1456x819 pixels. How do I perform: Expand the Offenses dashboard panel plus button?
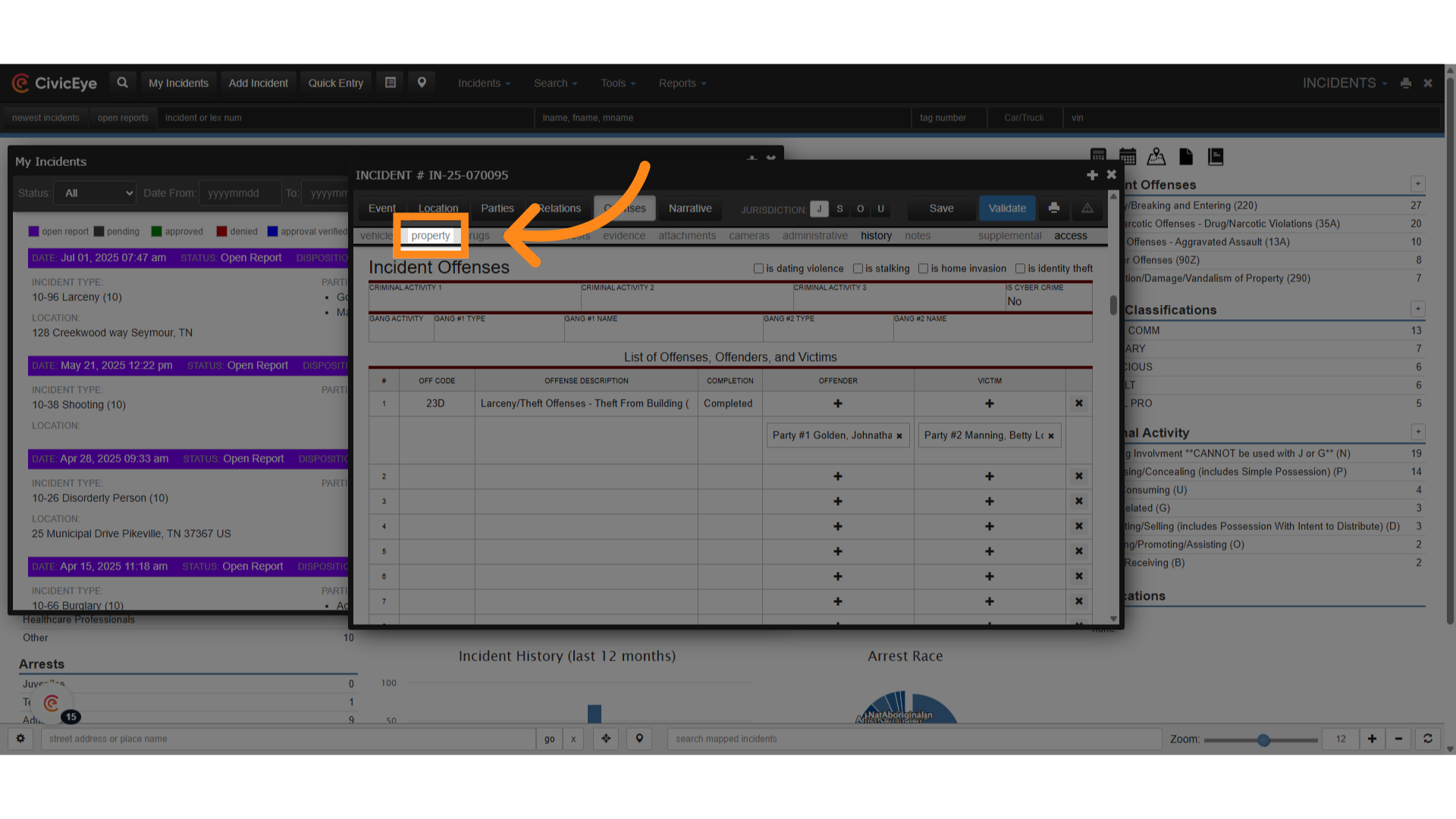coord(1417,184)
